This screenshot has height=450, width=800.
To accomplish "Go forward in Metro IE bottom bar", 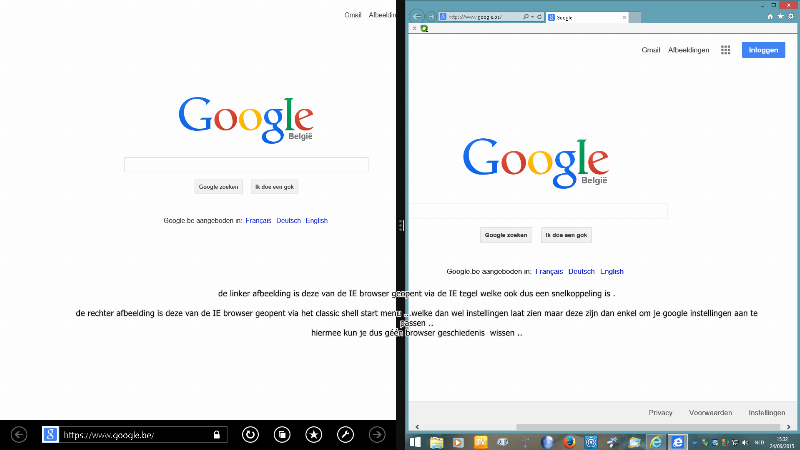I will point(377,435).
